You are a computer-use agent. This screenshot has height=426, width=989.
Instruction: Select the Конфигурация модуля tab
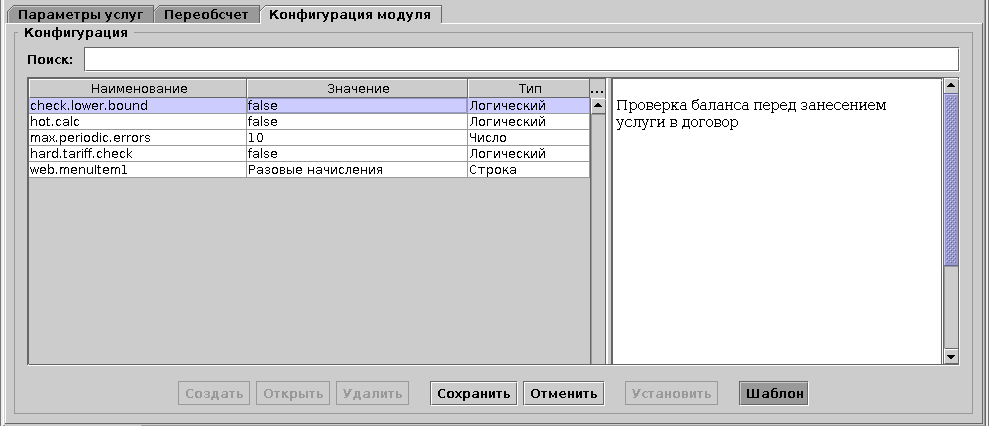click(x=350, y=15)
